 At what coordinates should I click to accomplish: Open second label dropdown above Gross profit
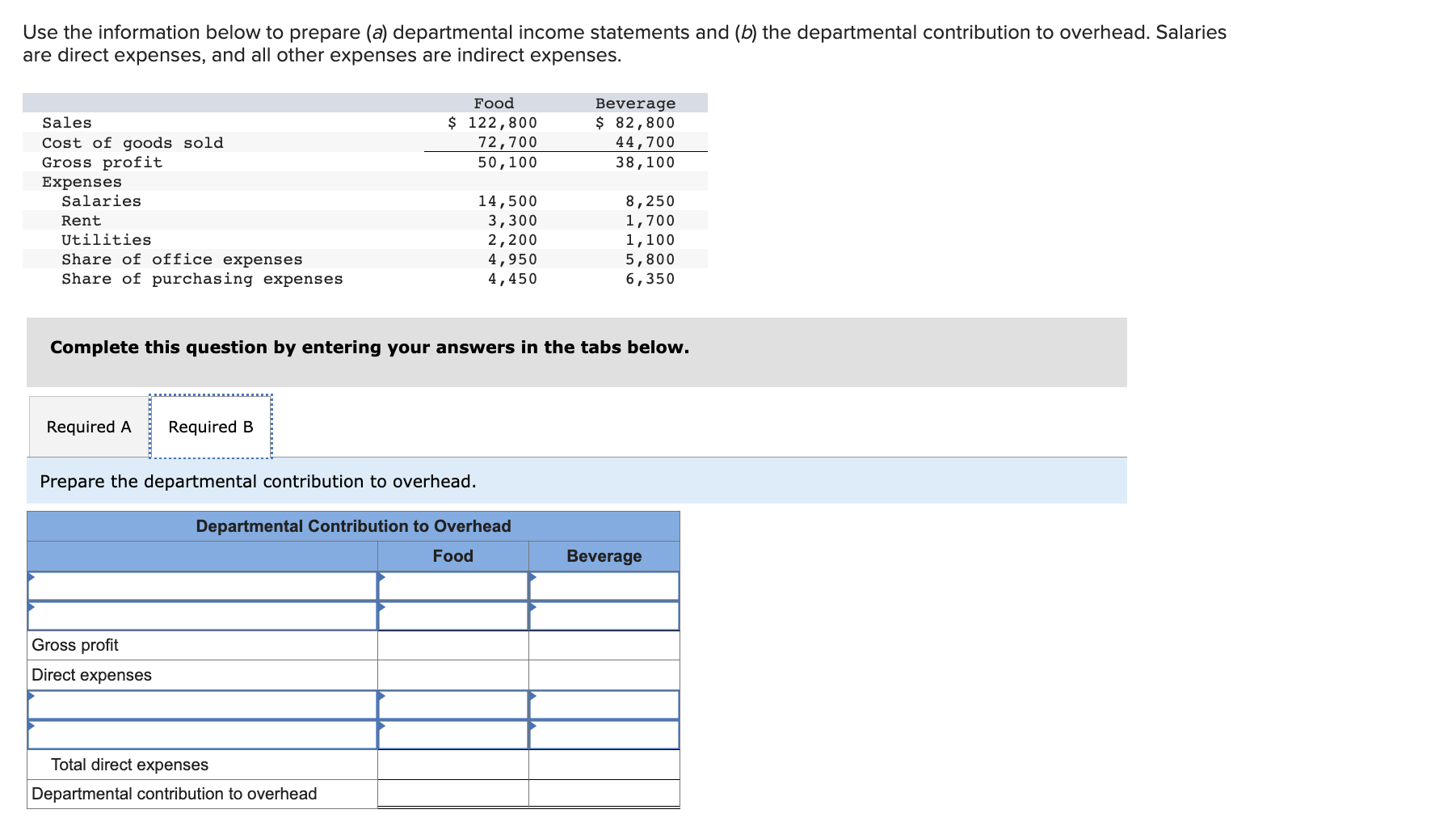(x=202, y=616)
